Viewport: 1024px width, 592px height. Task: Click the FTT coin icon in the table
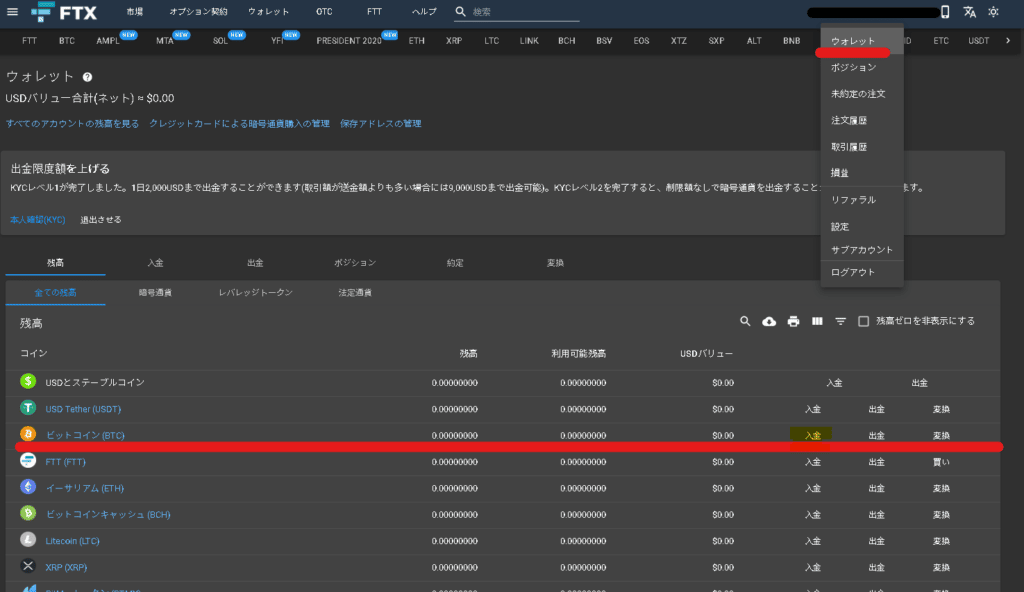(x=28, y=461)
